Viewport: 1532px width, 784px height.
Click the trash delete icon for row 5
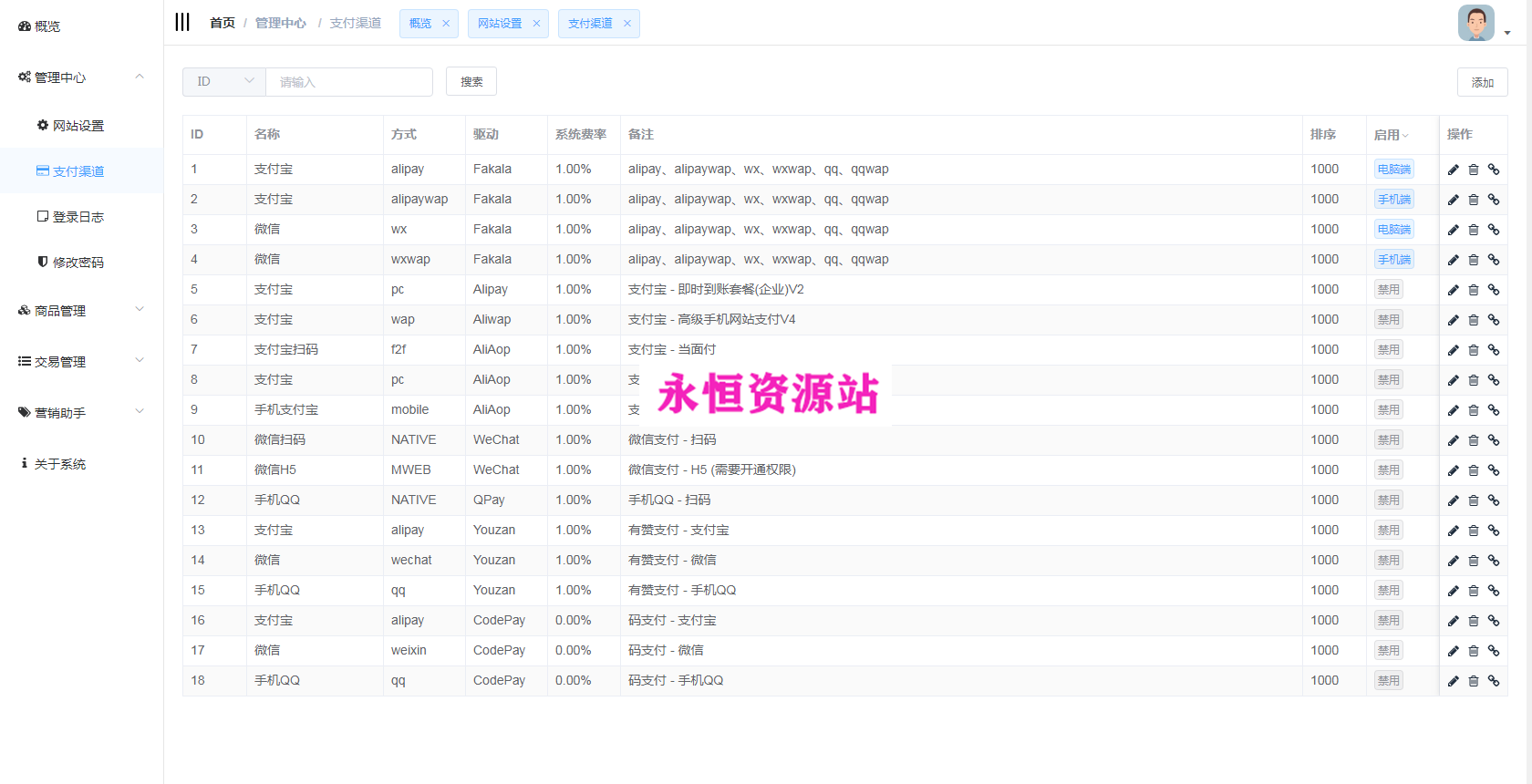(1474, 290)
